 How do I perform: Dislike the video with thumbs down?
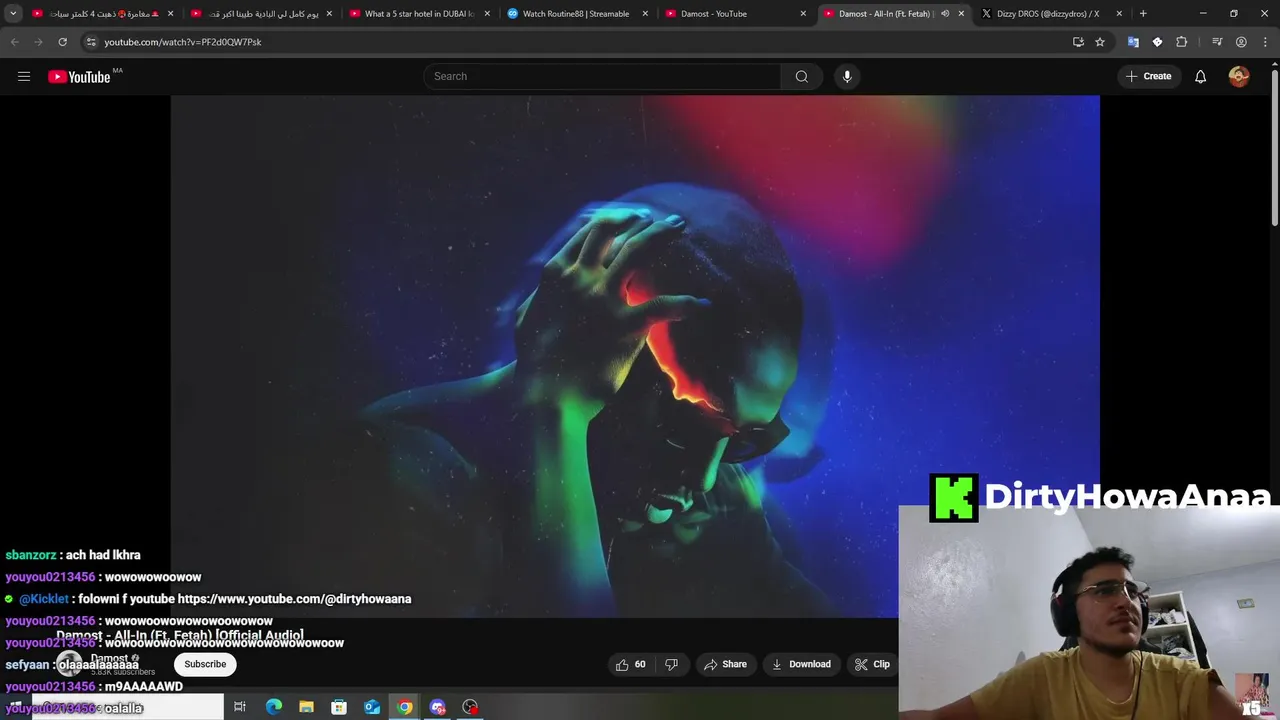click(x=672, y=664)
